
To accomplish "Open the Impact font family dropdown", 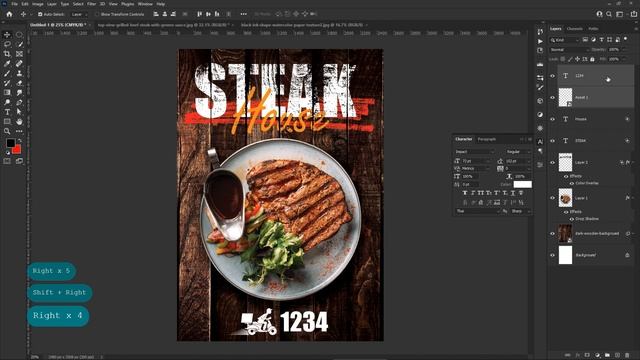I will coord(475,152).
